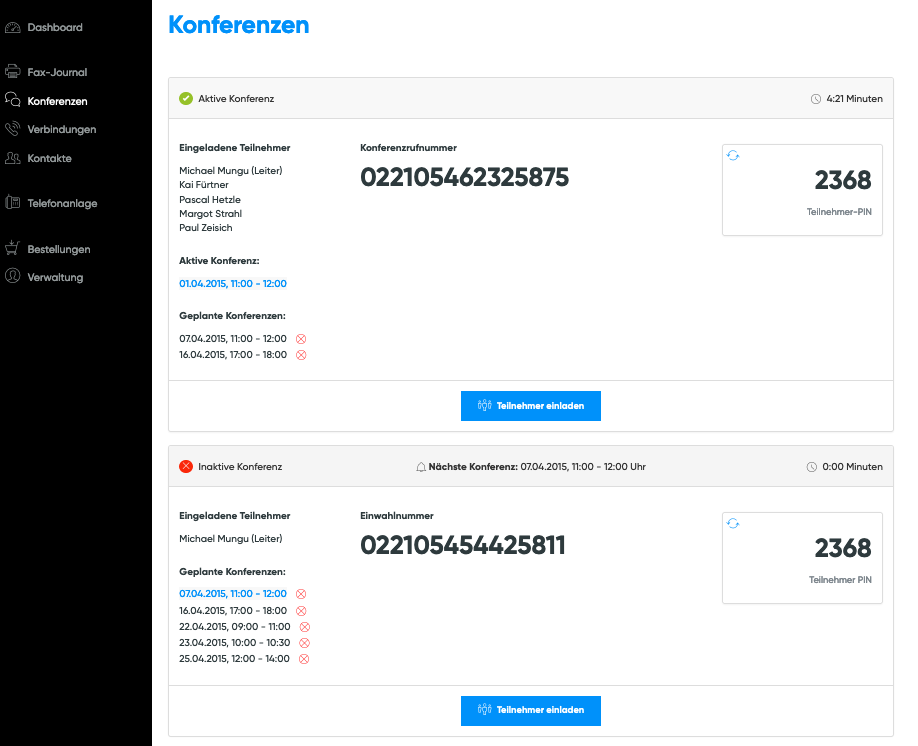Open Verwaltung in the sidebar menu
This screenshot has width=918, height=746.
point(55,277)
